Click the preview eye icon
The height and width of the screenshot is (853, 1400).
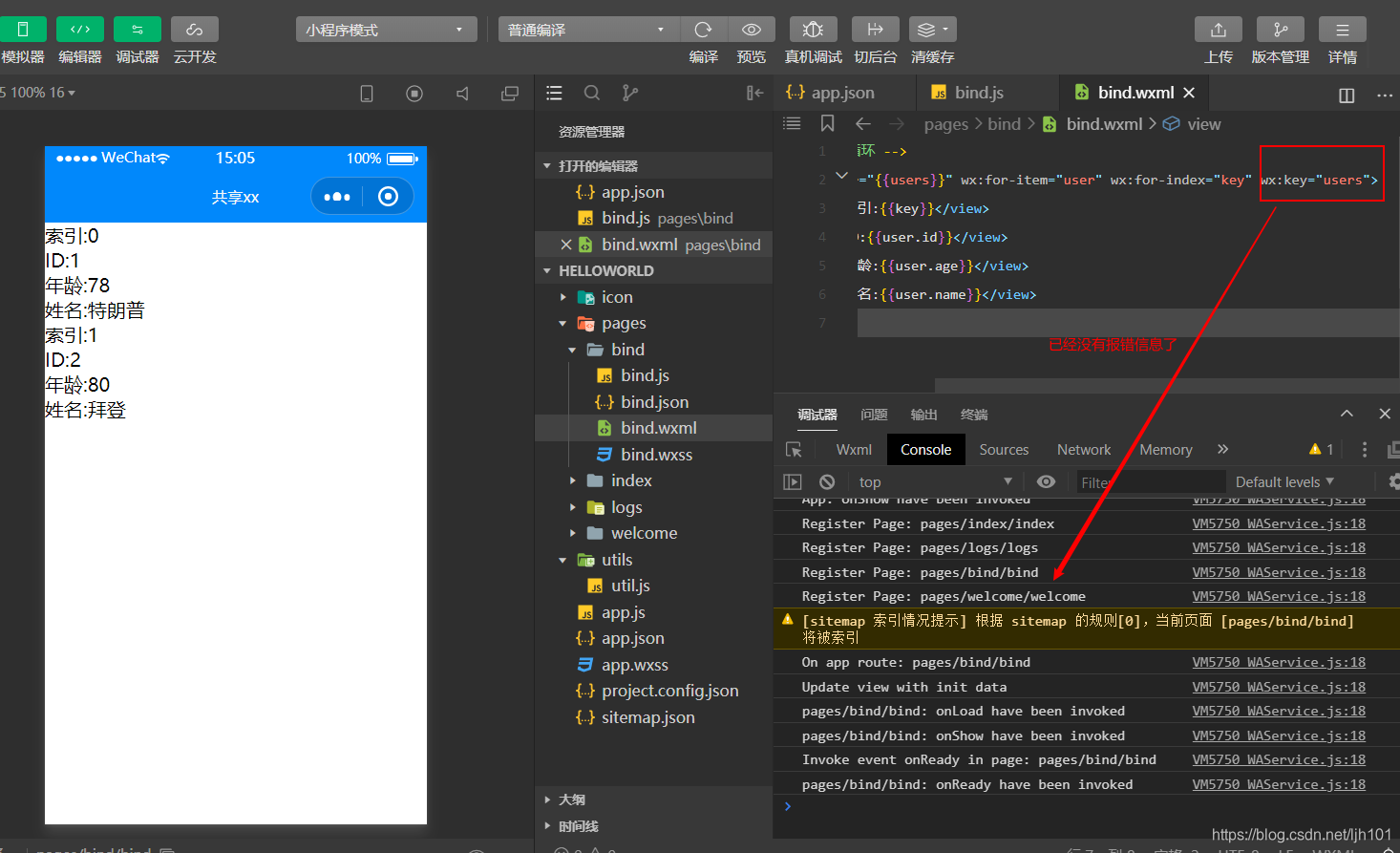(752, 30)
